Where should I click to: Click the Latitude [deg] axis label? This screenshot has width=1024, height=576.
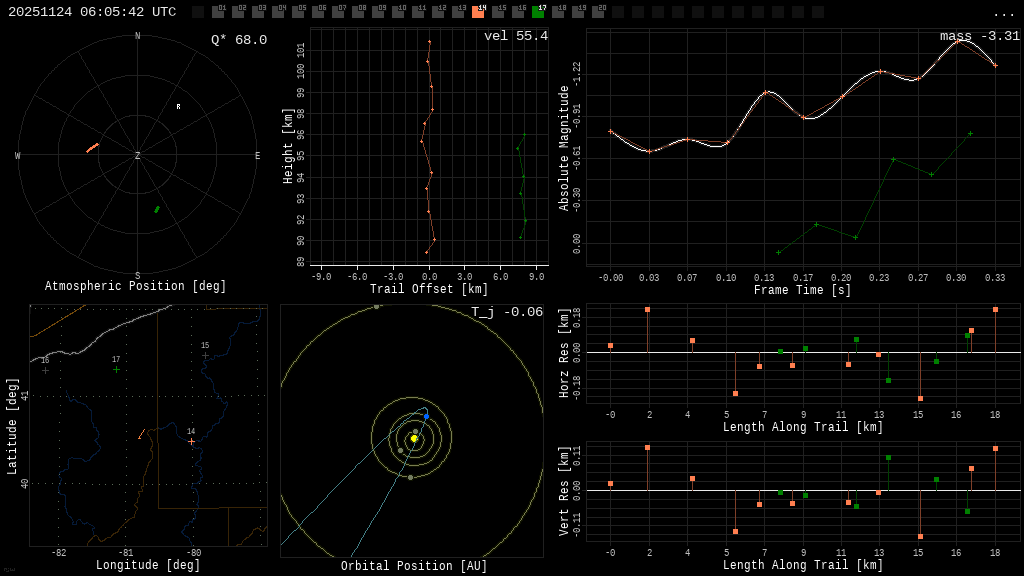pos(12,426)
